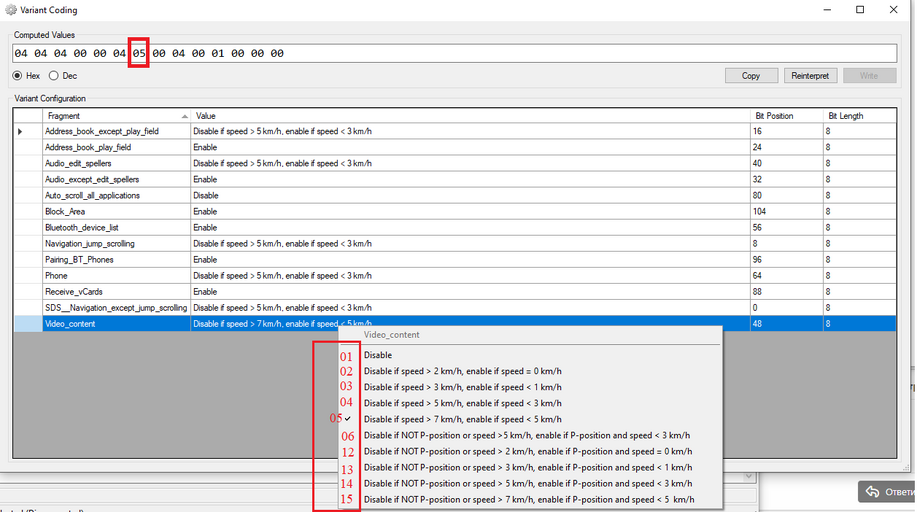Switch to the Dec radio option
917x512 pixels.
(54, 76)
